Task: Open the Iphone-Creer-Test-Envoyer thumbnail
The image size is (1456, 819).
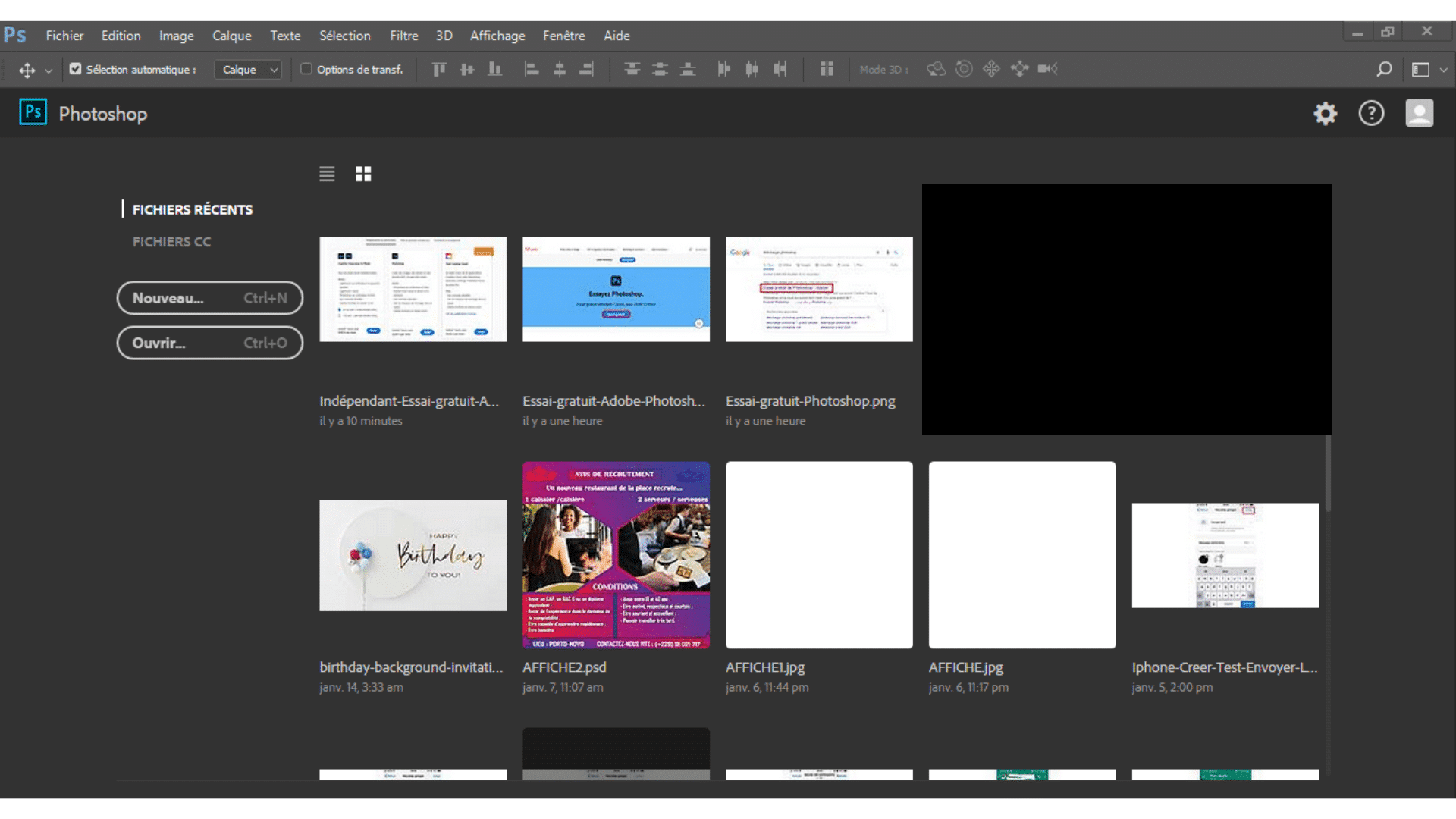Action: (1225, 555)
